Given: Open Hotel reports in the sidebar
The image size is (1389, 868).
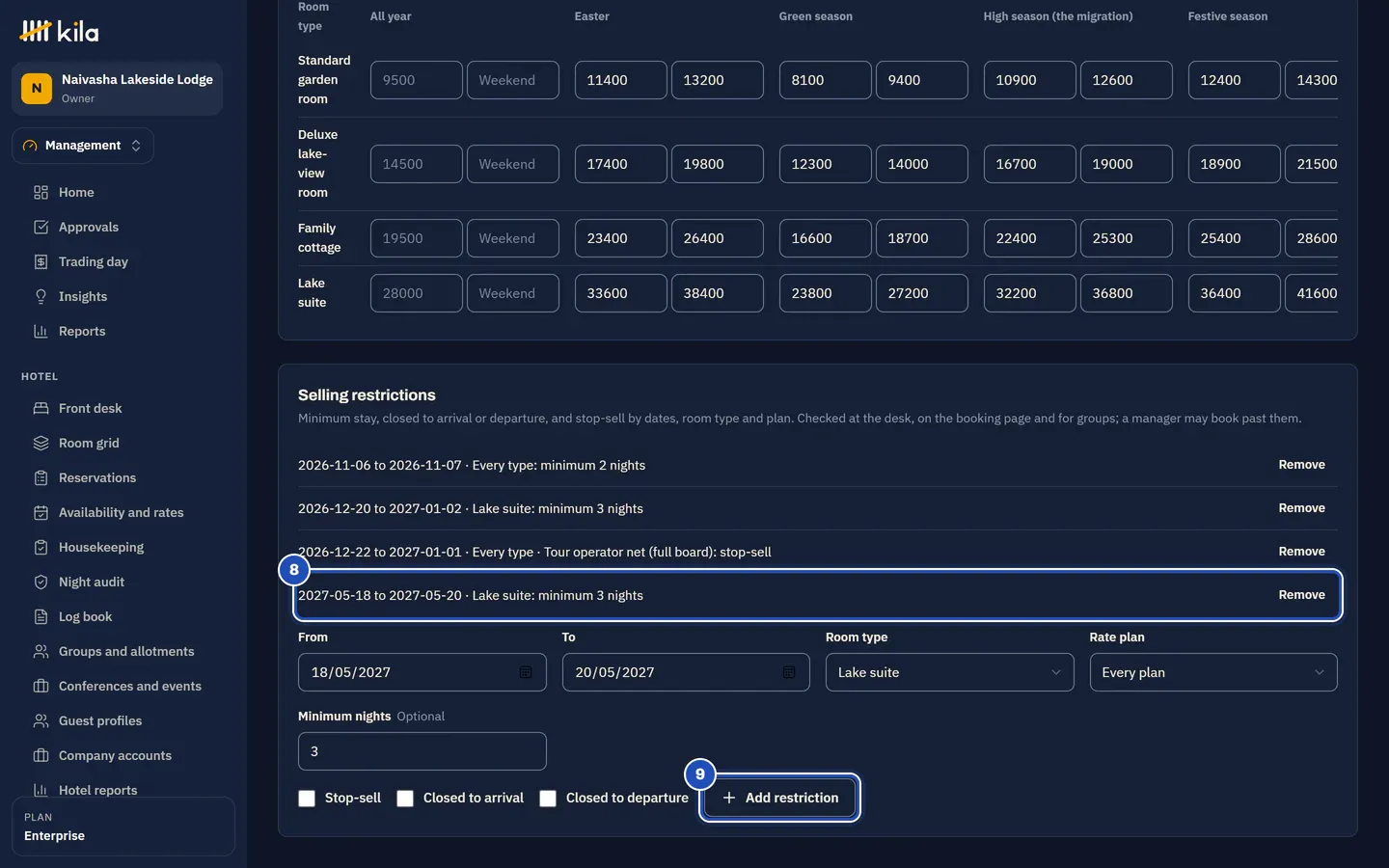Looking at the screenshot, I should (x=97, y=789).
